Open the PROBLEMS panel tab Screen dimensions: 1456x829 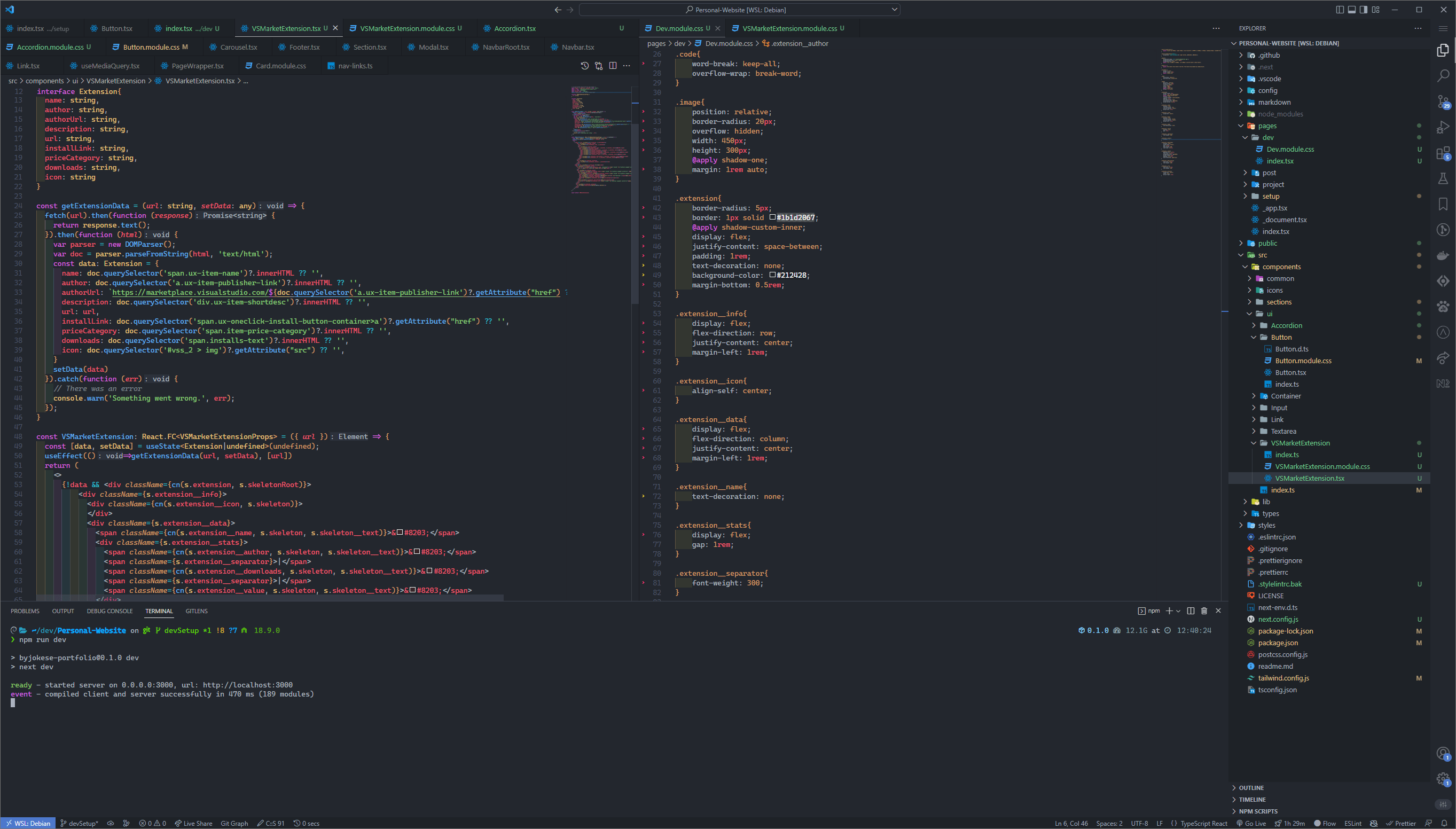[x=25, y=611]
